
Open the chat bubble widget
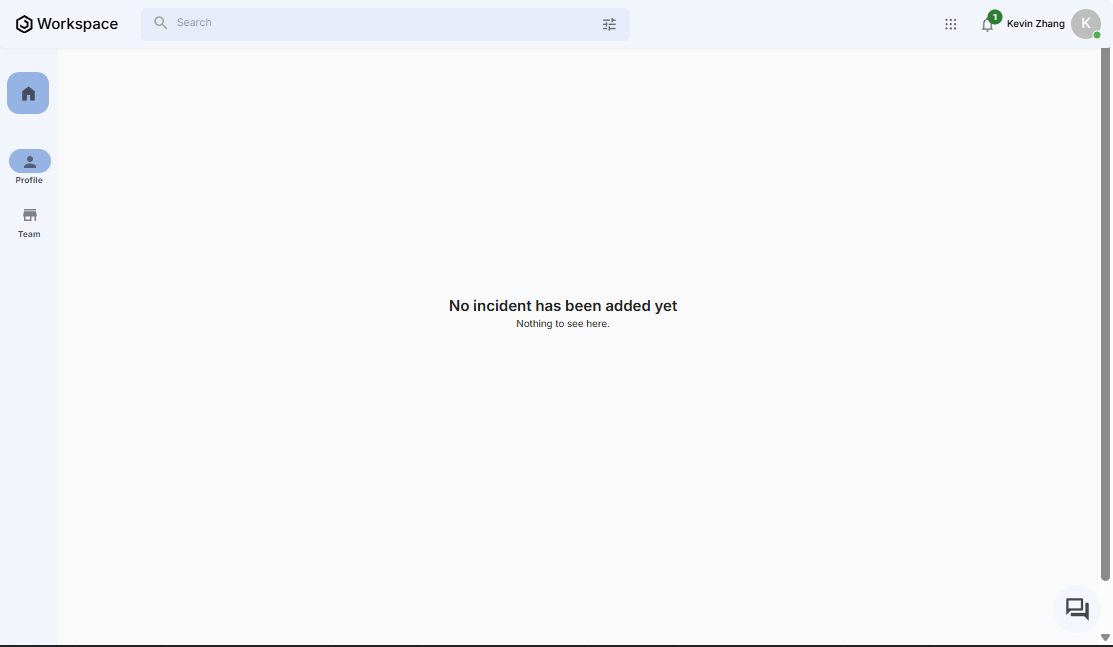coord(1077,609)
